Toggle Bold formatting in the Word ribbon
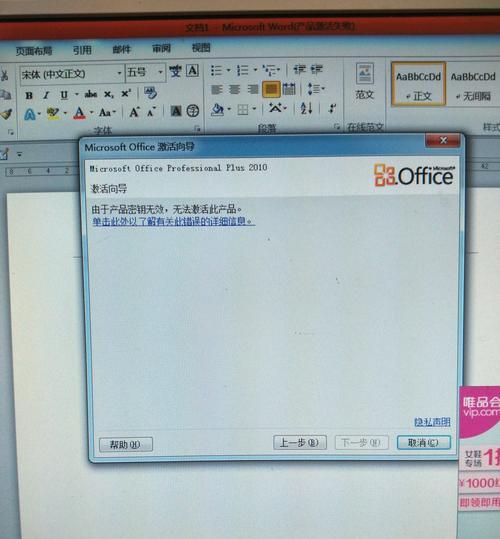The width and height of the screenshot is (500, 539). pos(29,95)
